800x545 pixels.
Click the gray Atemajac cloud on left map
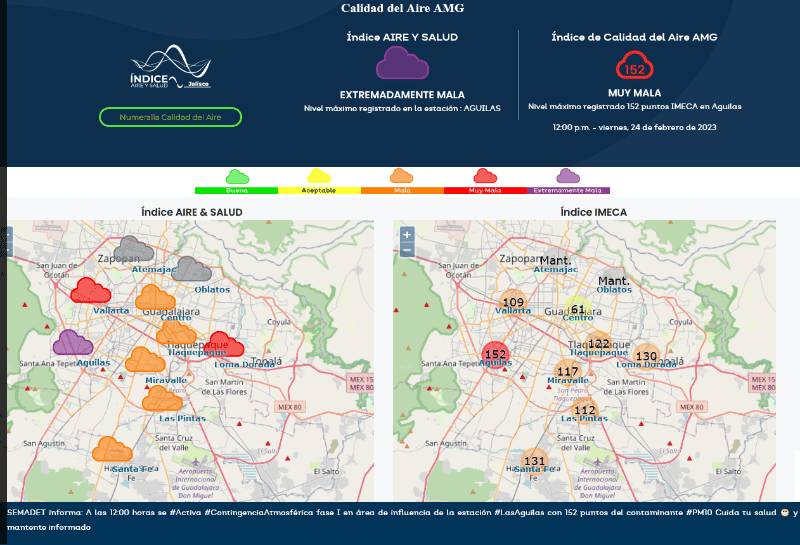click(133, 249)
